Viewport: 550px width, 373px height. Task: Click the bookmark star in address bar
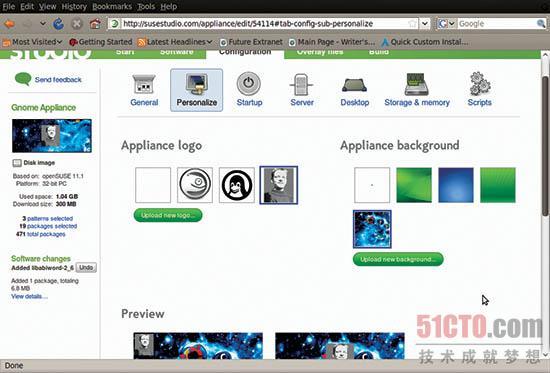click(x=412, y=24)
